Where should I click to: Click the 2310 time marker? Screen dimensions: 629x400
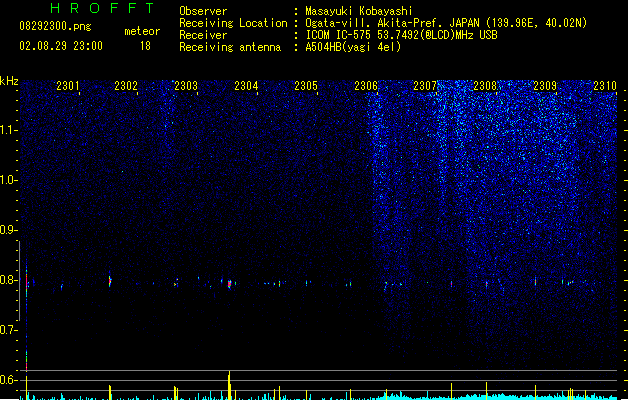tap(605, 86)
